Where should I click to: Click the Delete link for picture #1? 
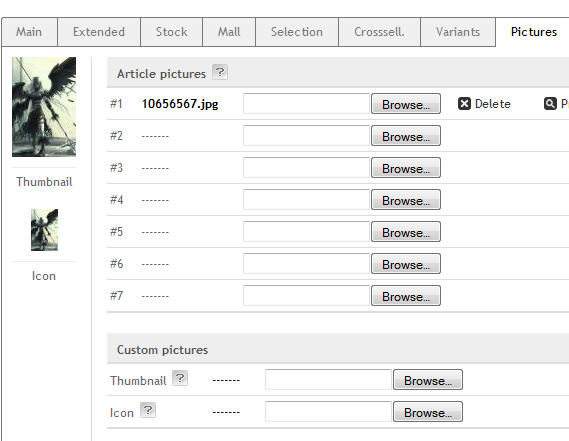pyautogui.click(x=492, y=104)
